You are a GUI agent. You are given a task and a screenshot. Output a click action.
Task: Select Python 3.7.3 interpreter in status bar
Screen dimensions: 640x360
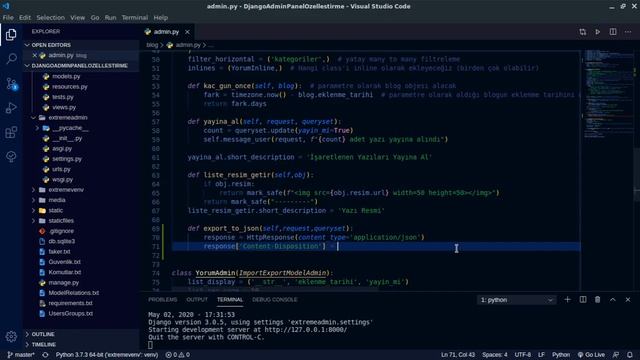coord(107,355)
